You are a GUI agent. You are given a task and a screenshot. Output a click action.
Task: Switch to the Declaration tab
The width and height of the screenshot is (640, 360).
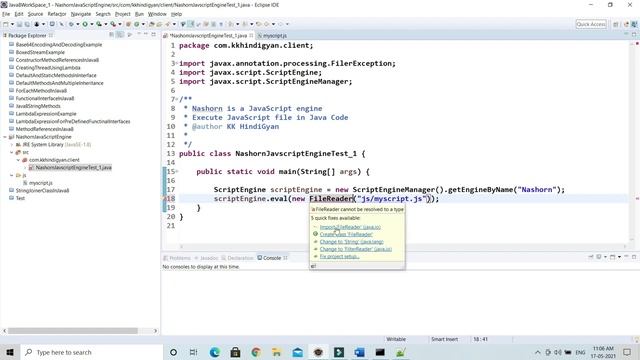238,258
